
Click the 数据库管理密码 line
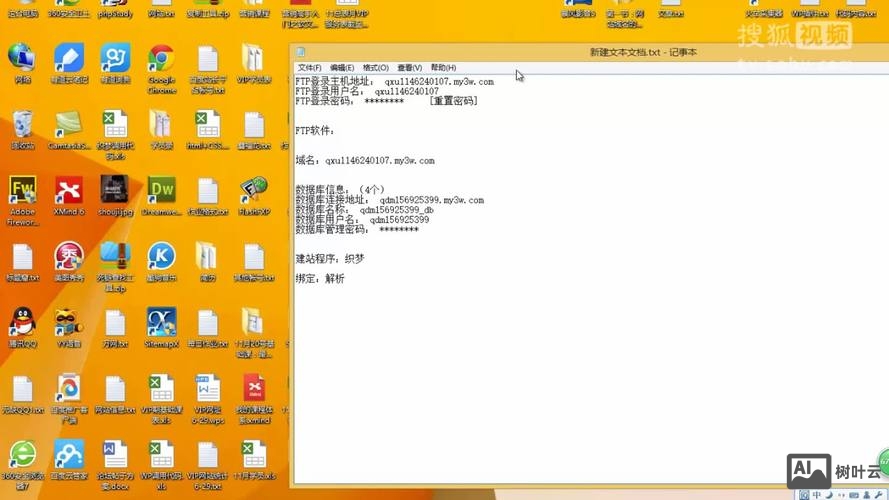(x=357, y=229)
